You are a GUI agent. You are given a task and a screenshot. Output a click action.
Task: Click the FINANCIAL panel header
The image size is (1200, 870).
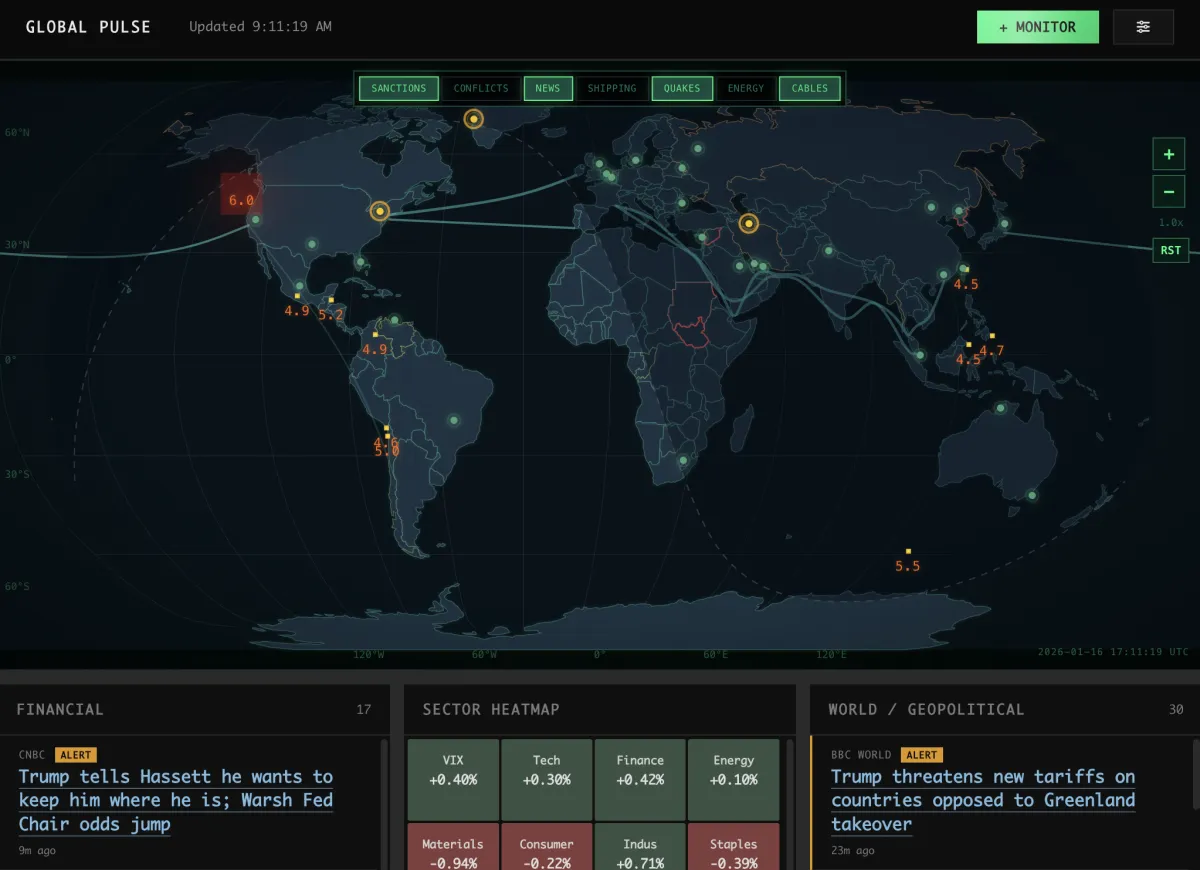194,709
